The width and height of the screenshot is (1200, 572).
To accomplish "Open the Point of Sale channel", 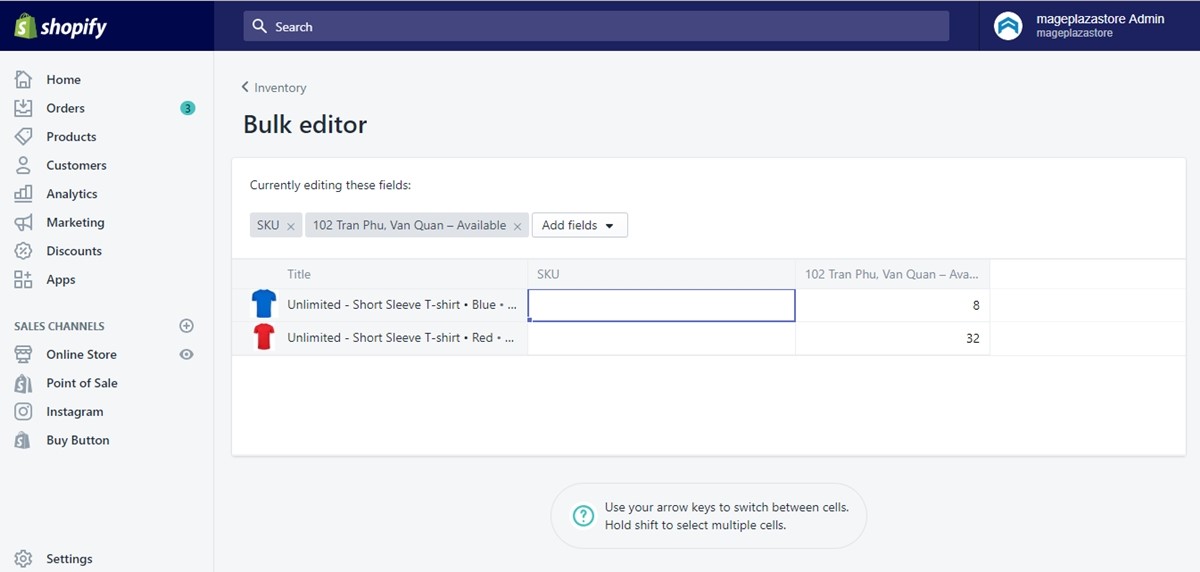I will pyautogui.click(x=81, y=383).
